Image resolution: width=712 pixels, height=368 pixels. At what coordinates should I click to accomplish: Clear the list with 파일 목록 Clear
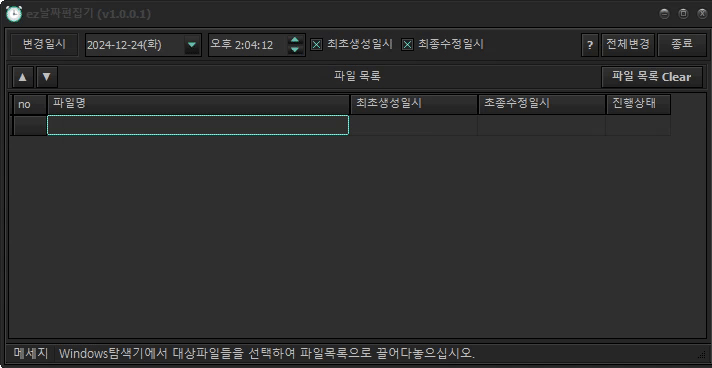(x=652, y=77)
